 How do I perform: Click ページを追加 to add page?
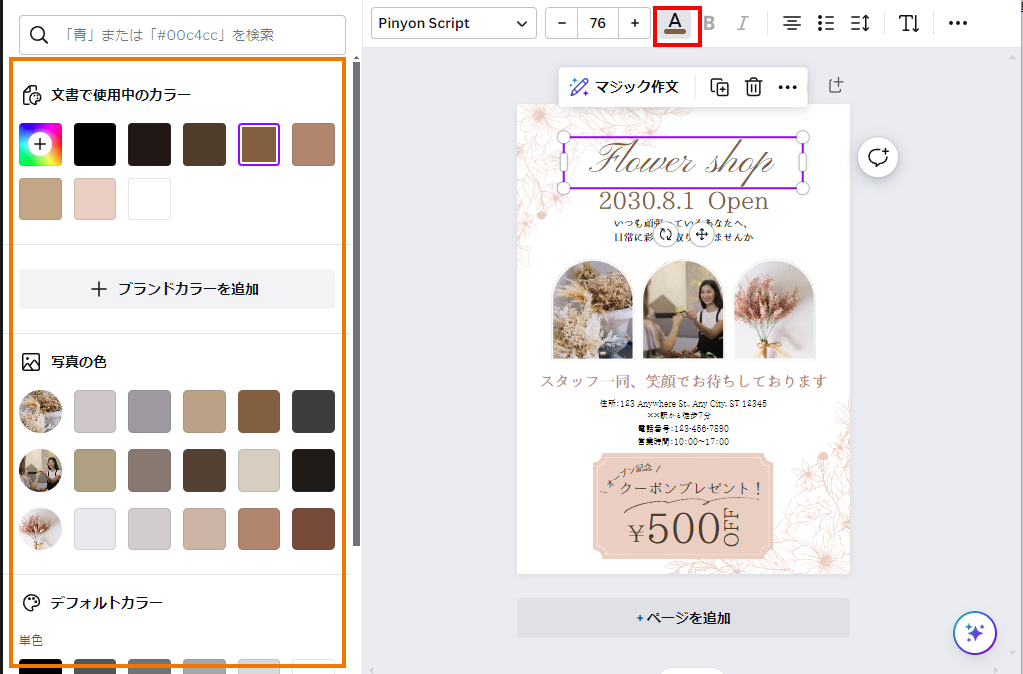[683, 618]
